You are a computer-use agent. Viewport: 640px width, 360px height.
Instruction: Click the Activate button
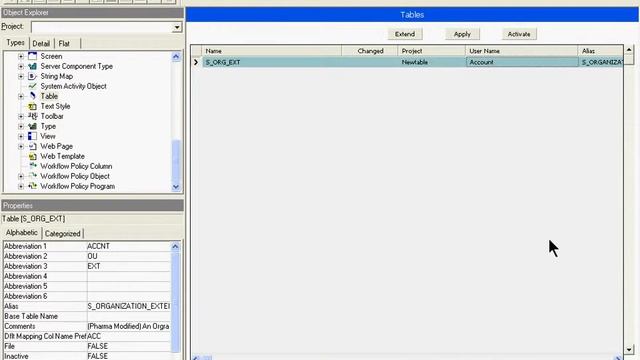519,34
